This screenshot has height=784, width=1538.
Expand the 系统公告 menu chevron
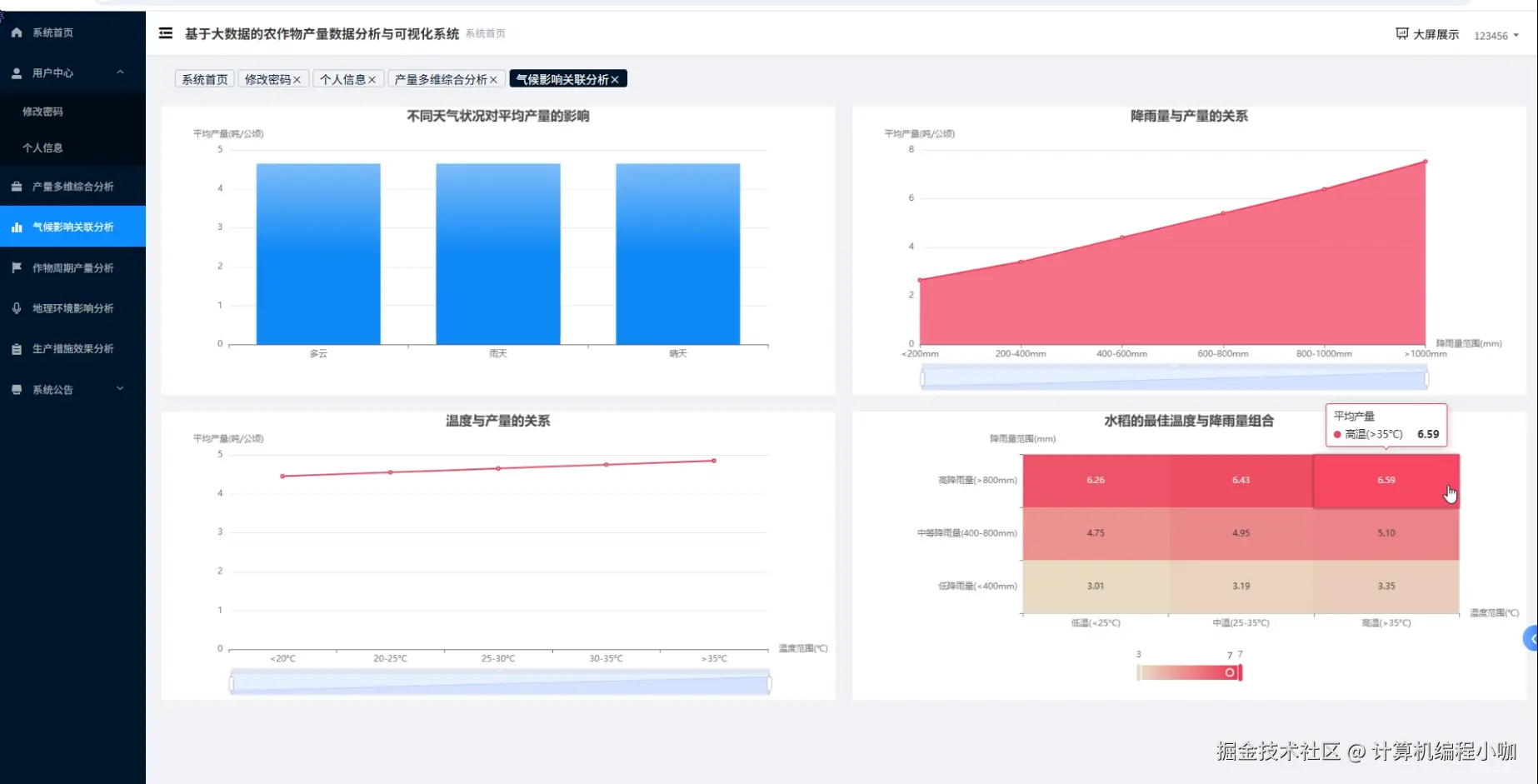pos(120,388)
